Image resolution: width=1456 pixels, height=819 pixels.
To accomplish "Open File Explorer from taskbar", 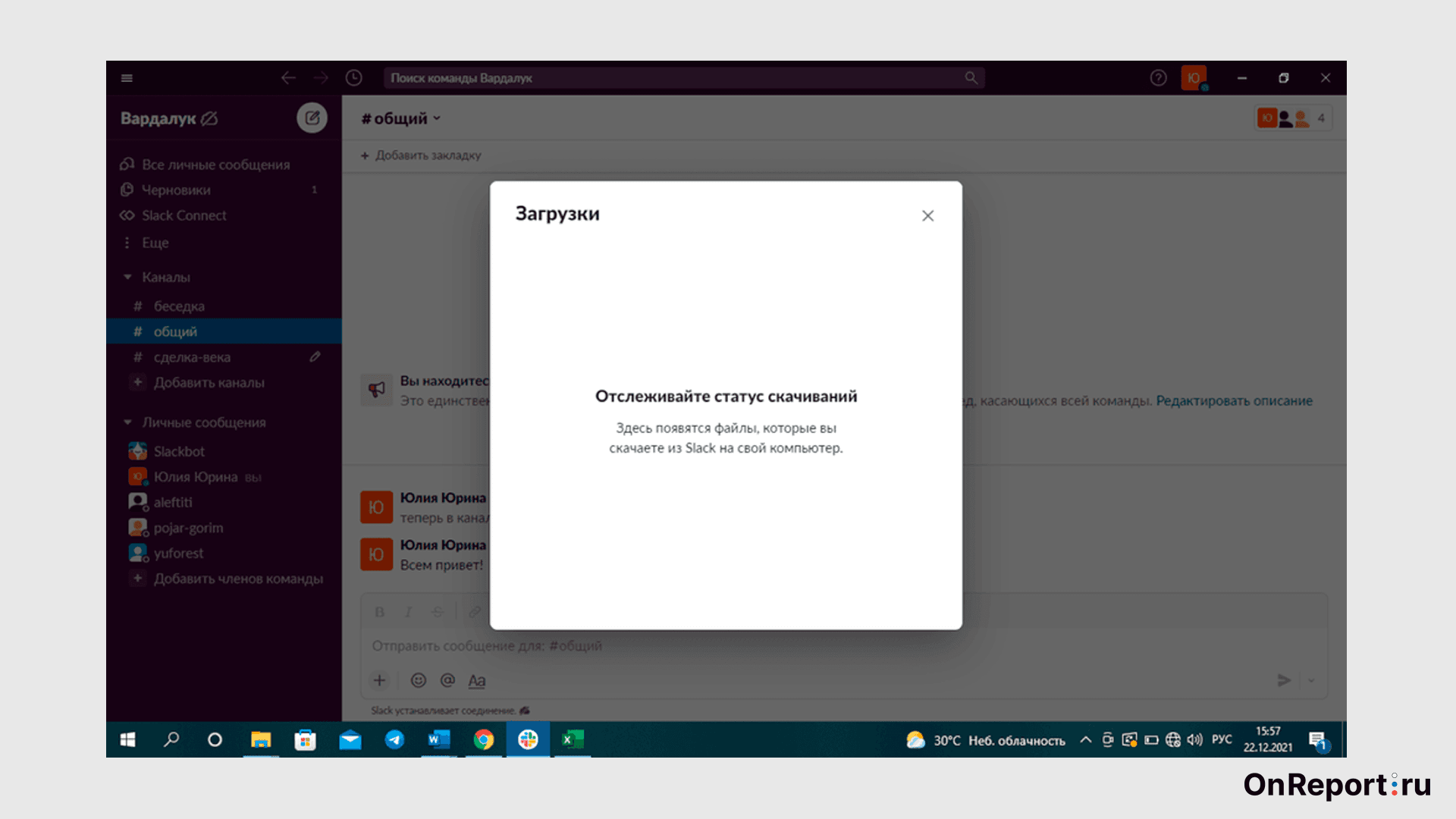I will pos(261,739).
